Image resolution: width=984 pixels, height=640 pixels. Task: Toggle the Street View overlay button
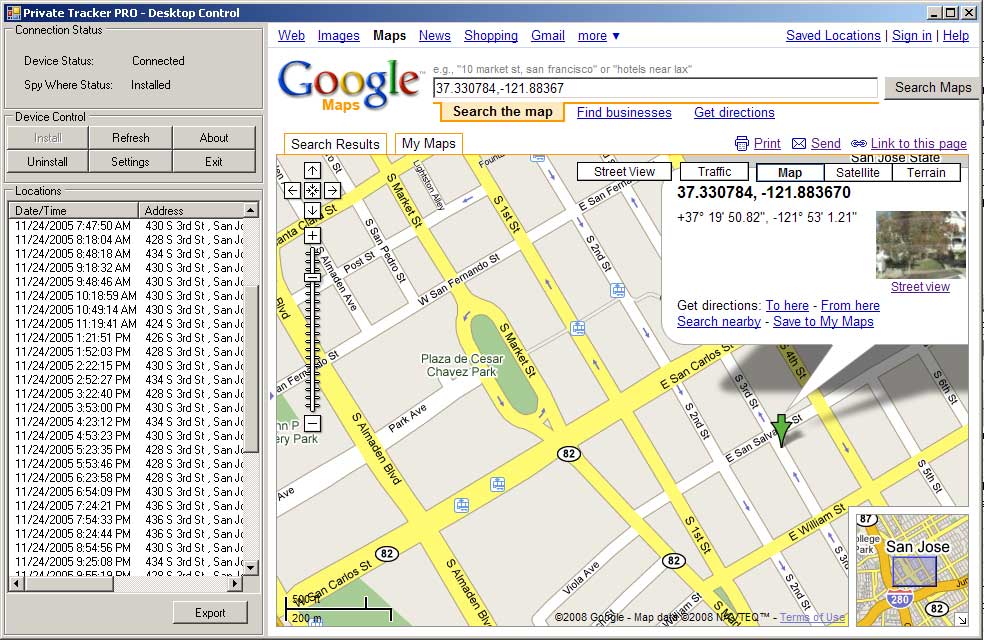coord(624,171)
